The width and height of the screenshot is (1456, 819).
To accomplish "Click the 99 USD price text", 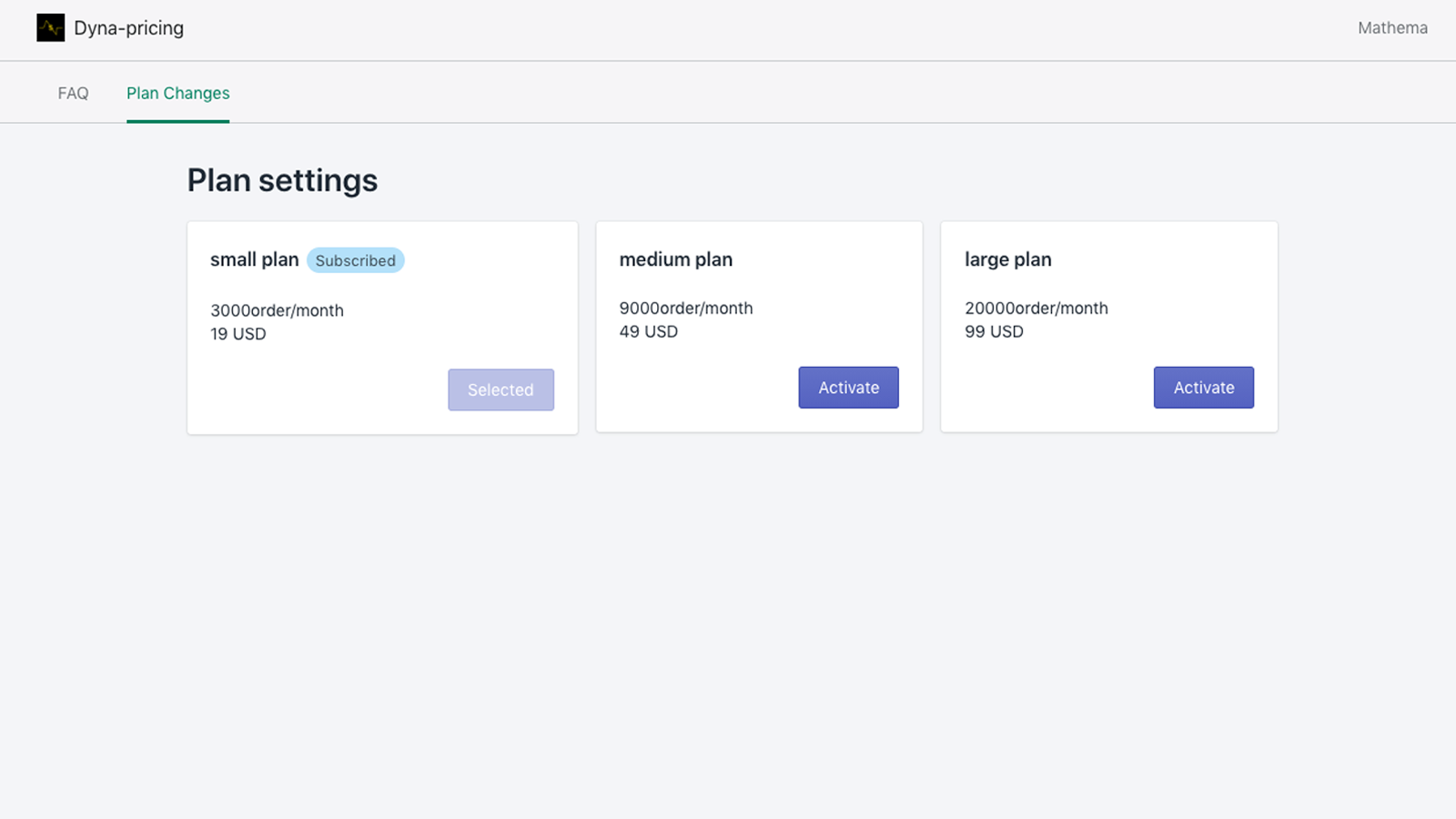I will (994, 331).
